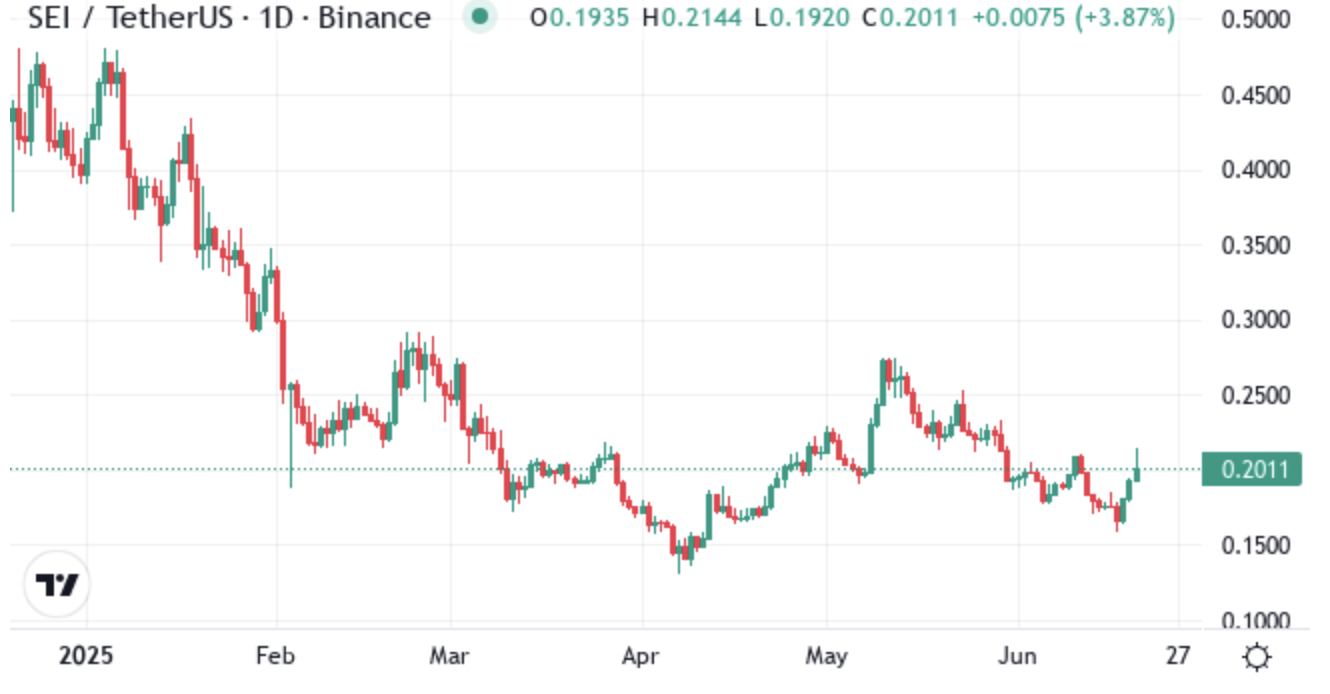The image size is (1330, 694).
Task: Open chart settings gear icon
Action: [1256, 658]
